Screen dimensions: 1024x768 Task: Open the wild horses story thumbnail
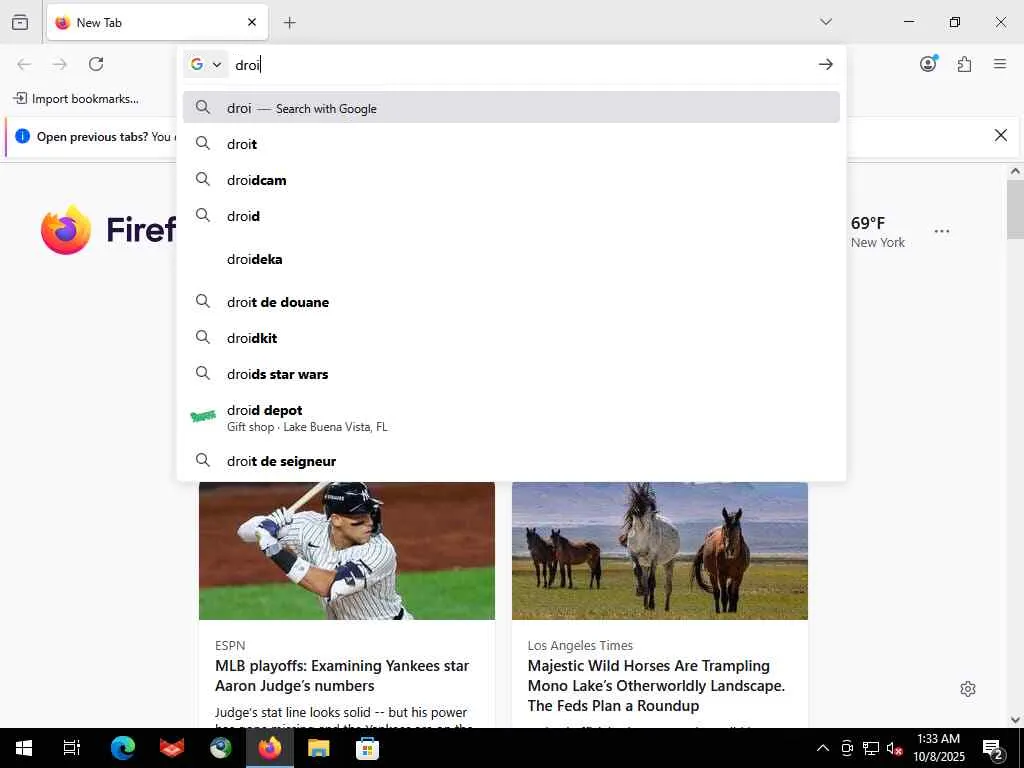(660, 551)
